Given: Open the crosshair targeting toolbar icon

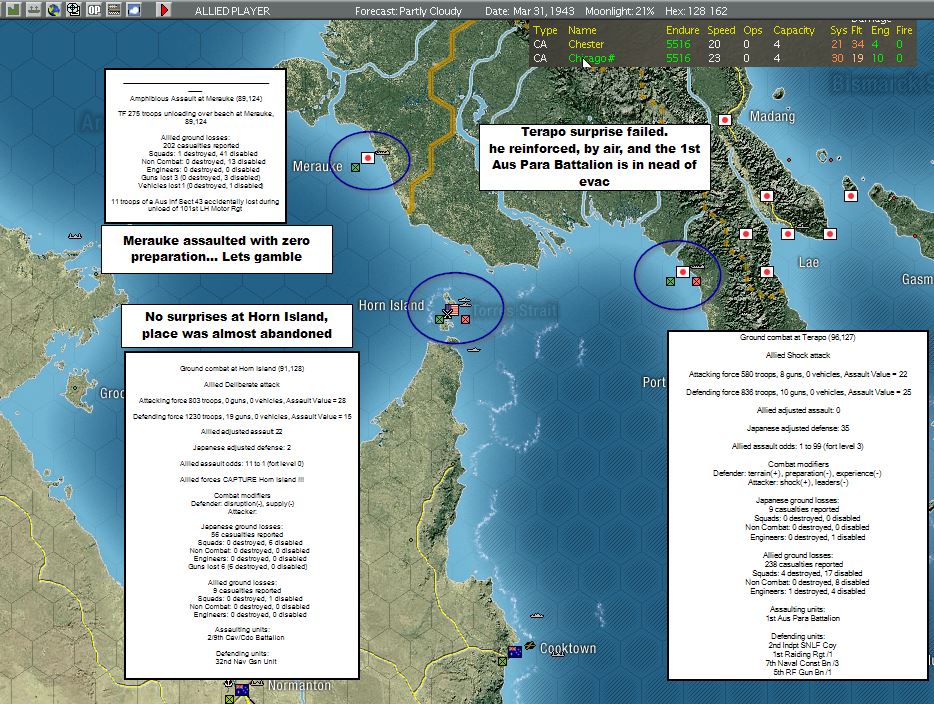Looking at the screenshot, I should point(74,10).
